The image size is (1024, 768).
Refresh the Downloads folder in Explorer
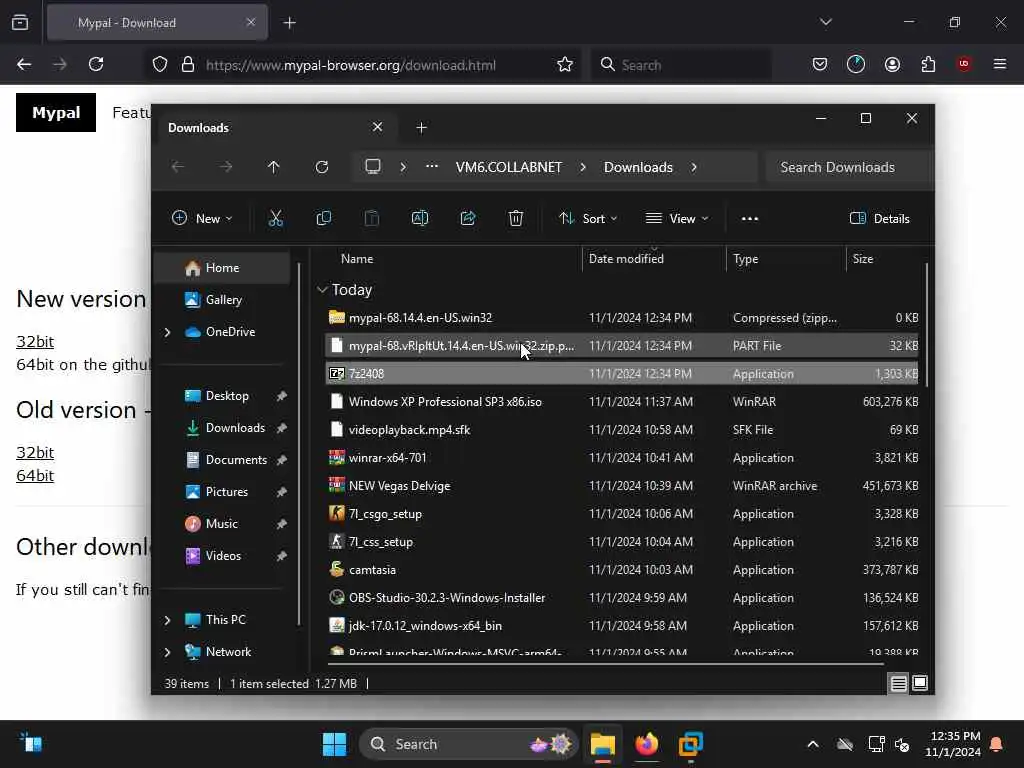322,167
